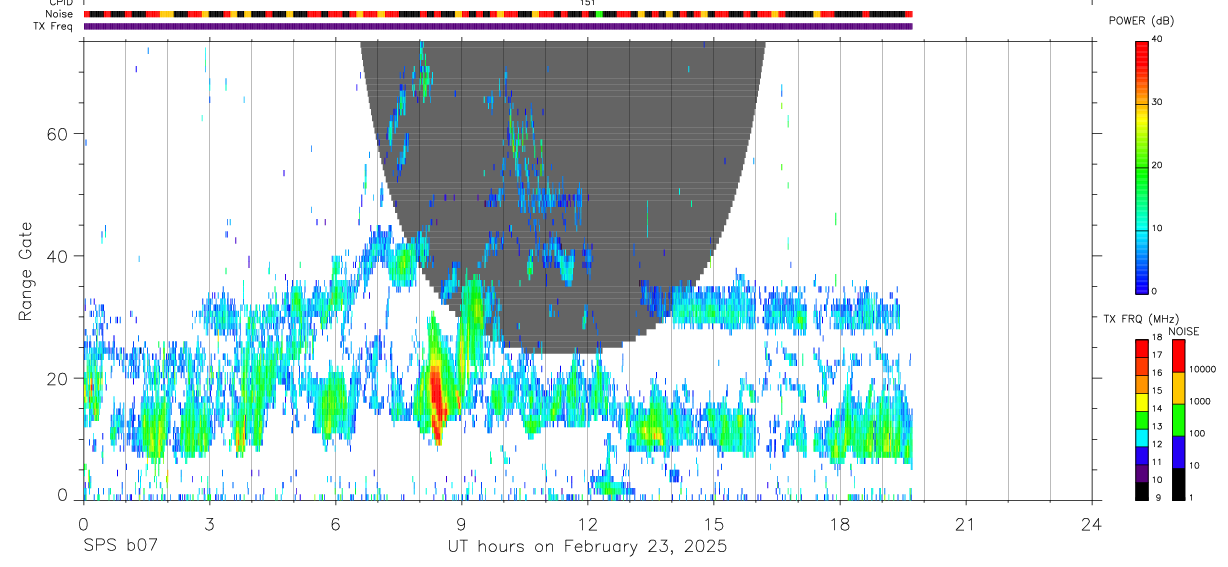Image resolution: width=1228 pixels, height=567 pixels.
Task: Click the 6 tick on UT hours axis
Action: 335,523
